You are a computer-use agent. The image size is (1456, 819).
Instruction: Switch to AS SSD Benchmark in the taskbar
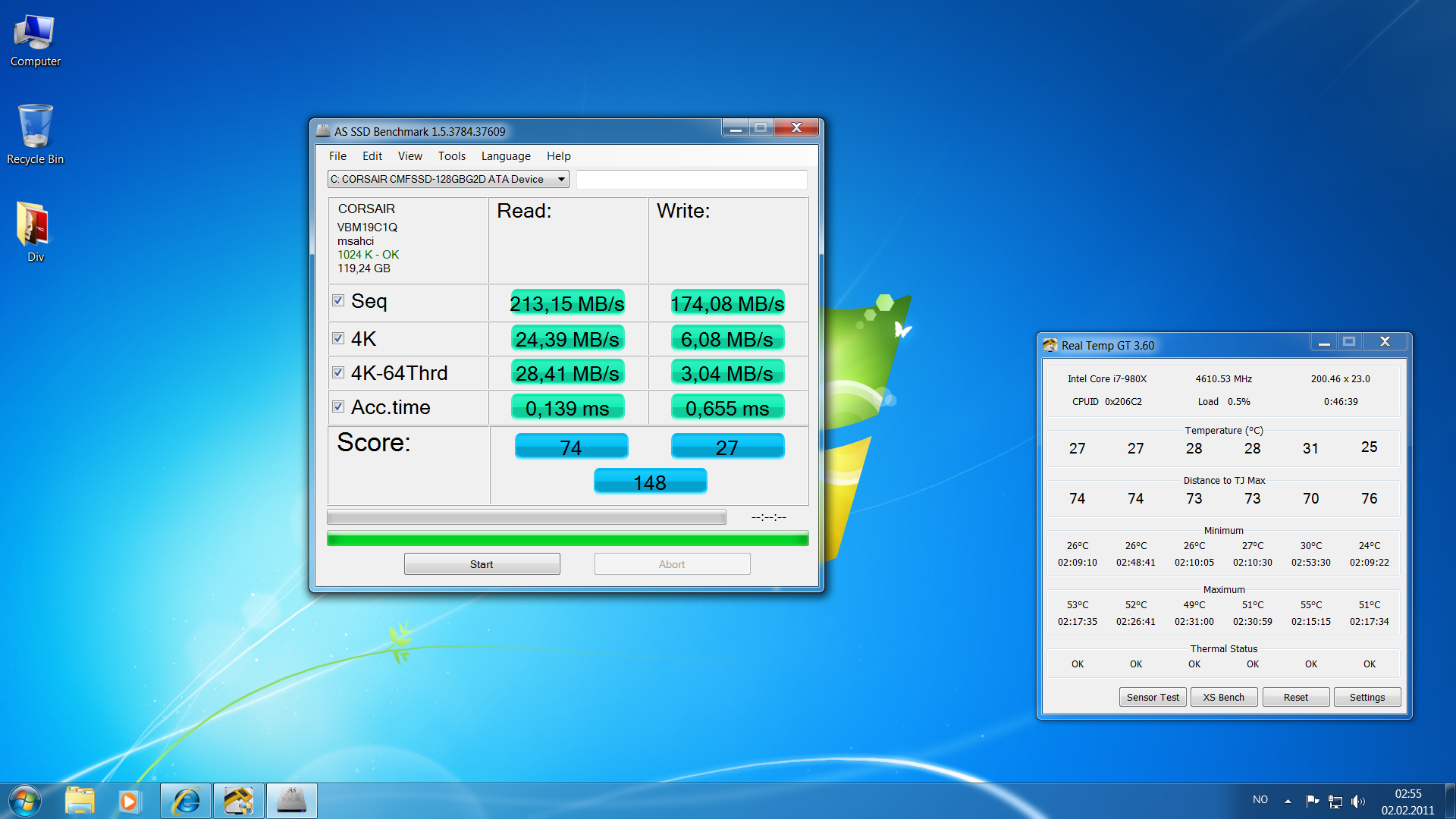coord(291,801)
